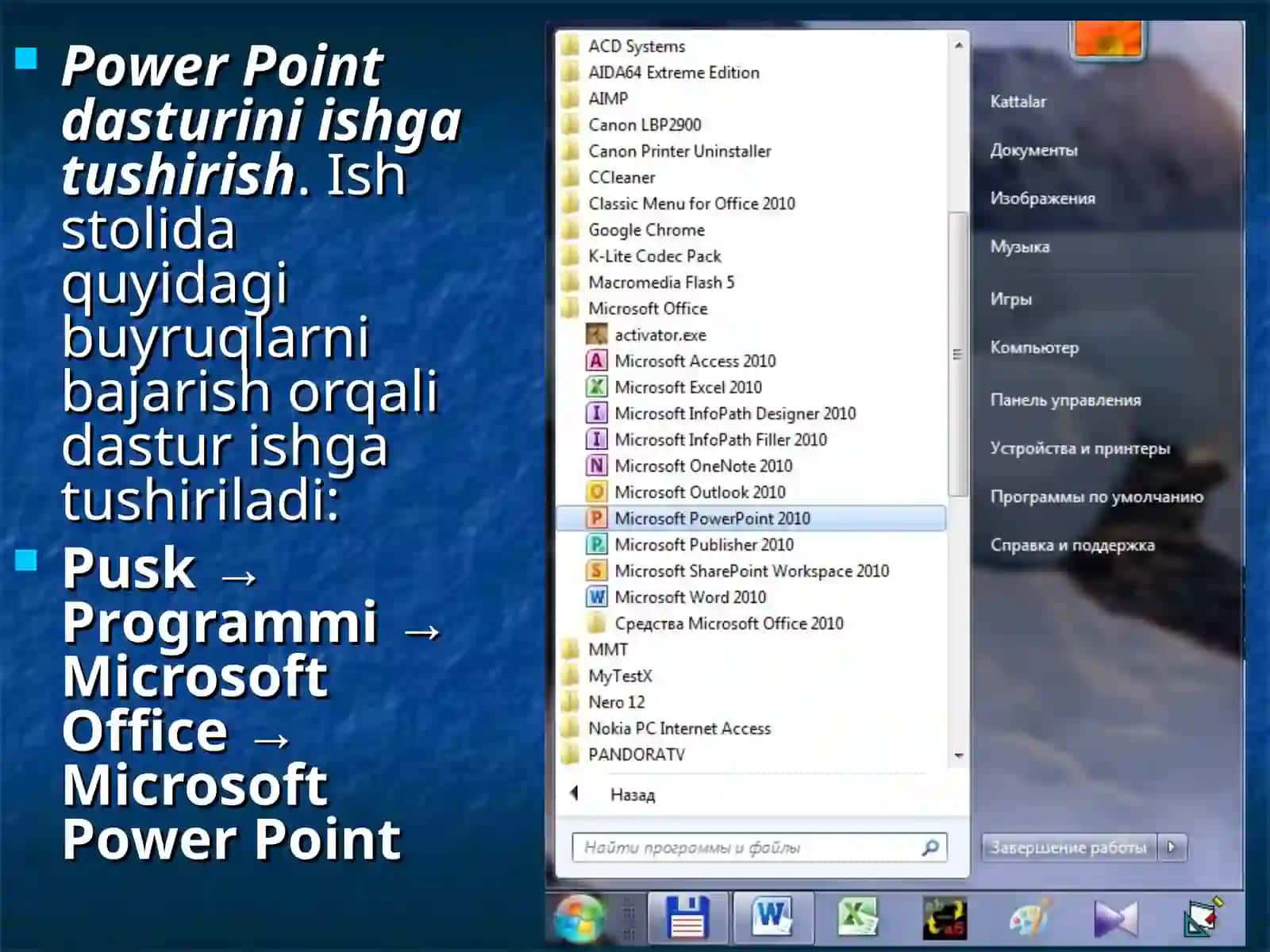Focus the Найти программы и файлы search box
Image resolution: width=1270 pixels, height=952 pixels.
click(x=759, y=847)
